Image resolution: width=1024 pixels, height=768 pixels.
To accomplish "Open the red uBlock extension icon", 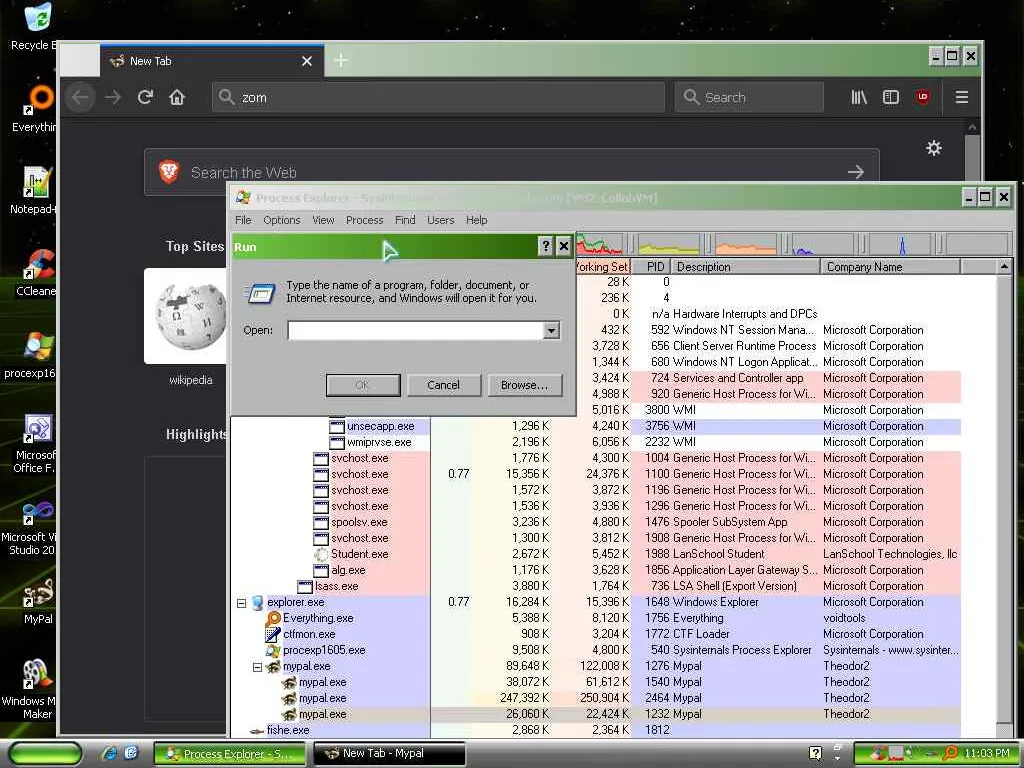I will [x=923, y=97].
